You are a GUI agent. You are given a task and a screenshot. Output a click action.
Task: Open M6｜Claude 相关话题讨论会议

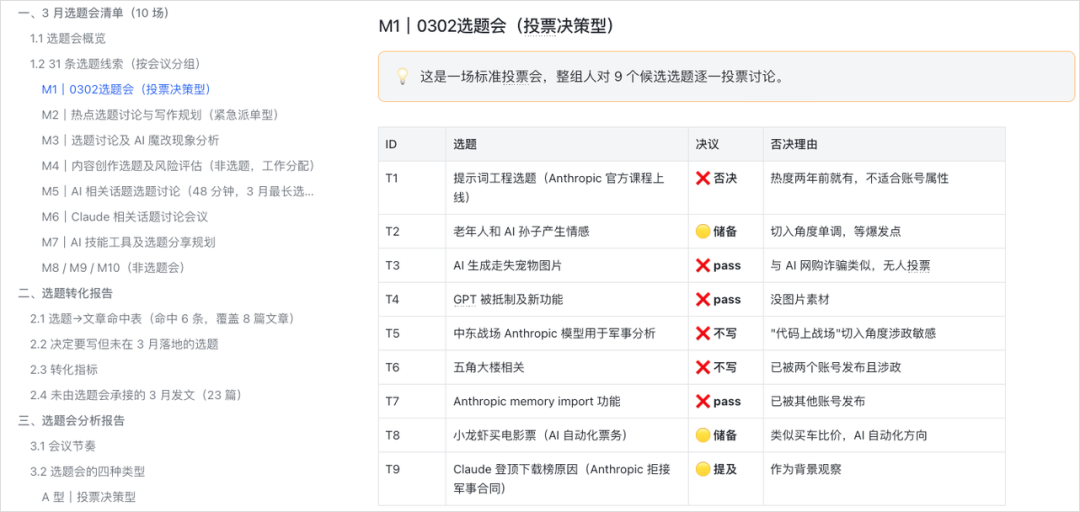125,217
